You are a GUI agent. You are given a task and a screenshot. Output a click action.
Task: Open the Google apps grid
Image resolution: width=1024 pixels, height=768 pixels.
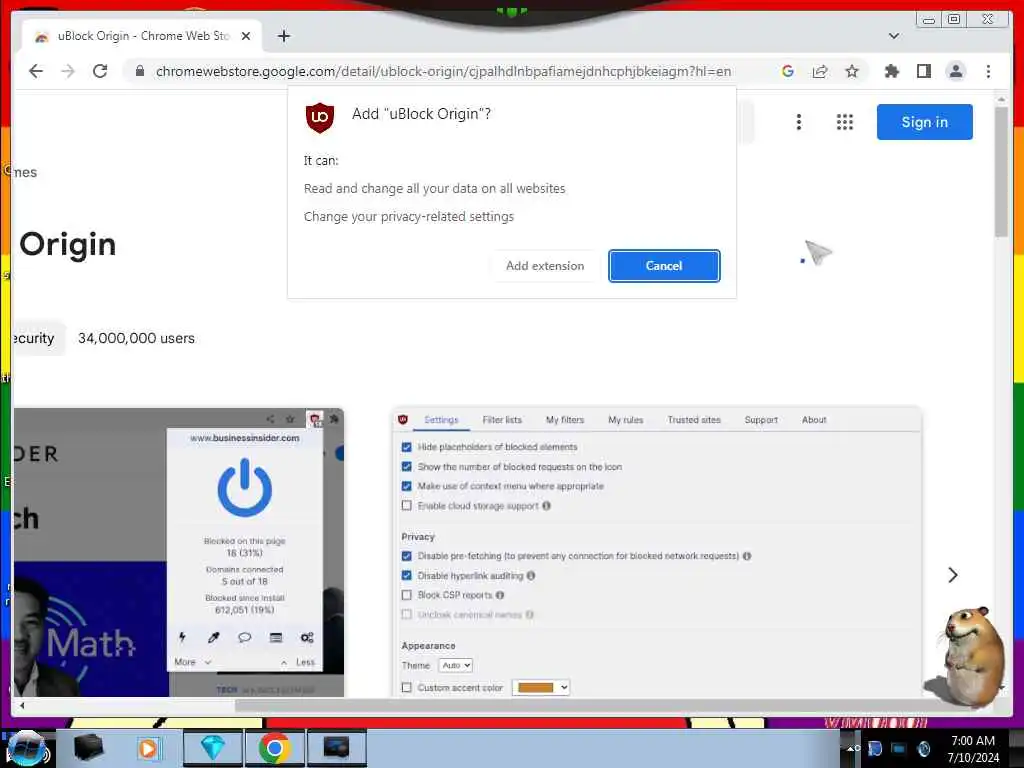click(x=844, y=122)
